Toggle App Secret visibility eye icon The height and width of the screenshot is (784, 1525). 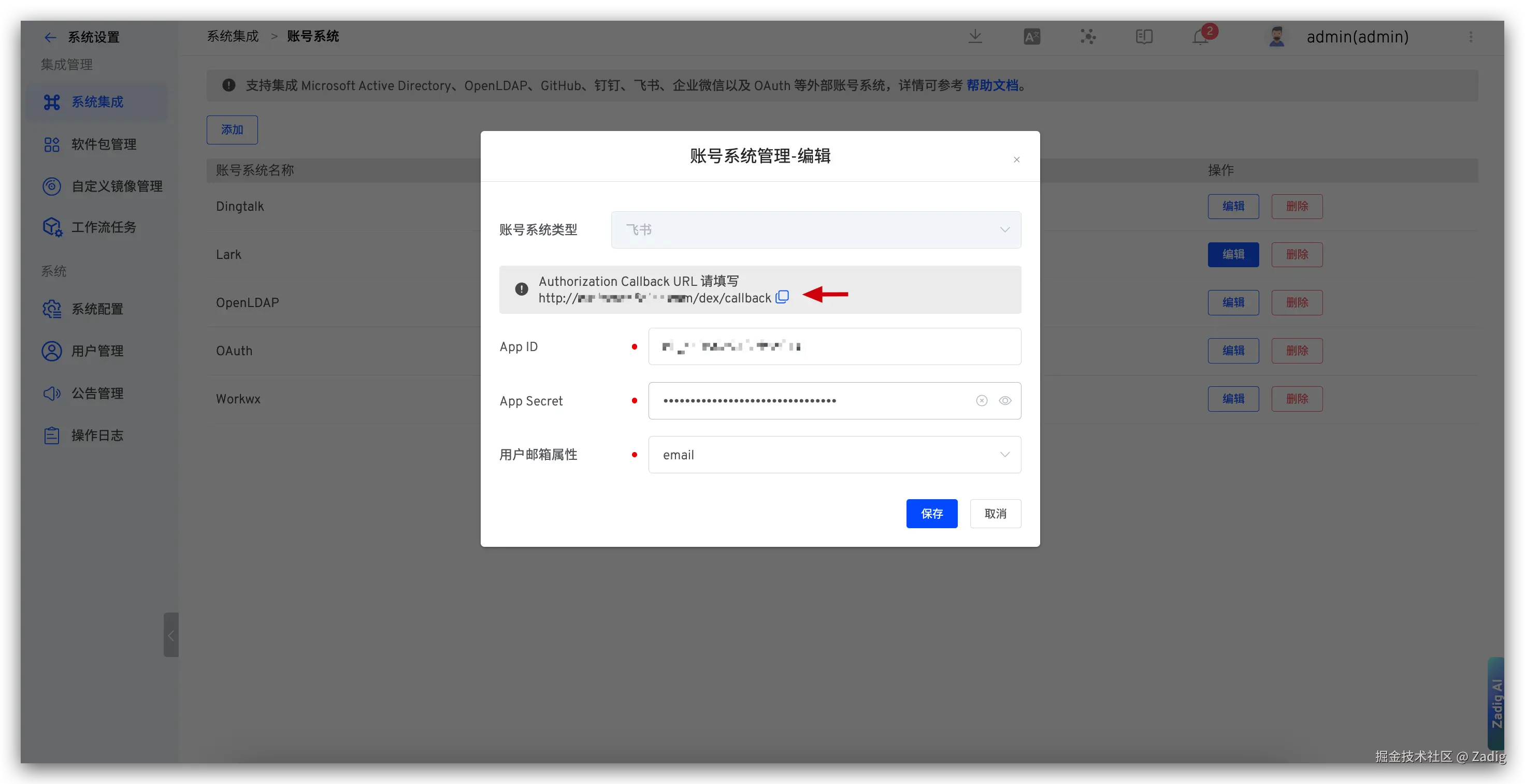point(1004,401)
